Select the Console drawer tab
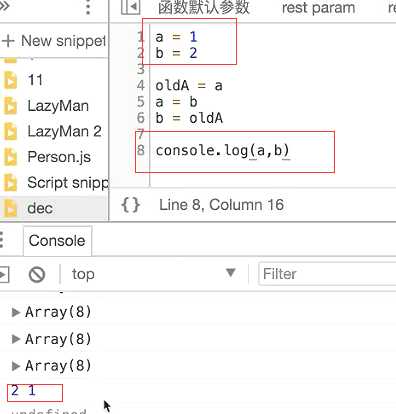The image size is (396, 414). [x=57, y=241]
